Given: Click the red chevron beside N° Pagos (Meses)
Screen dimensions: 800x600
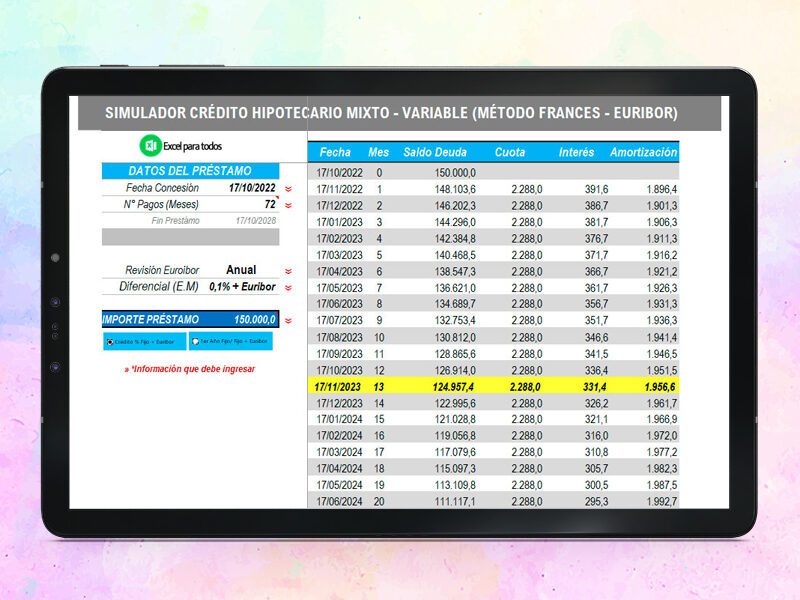Looking at the screenshot, I should coord(288,206).
